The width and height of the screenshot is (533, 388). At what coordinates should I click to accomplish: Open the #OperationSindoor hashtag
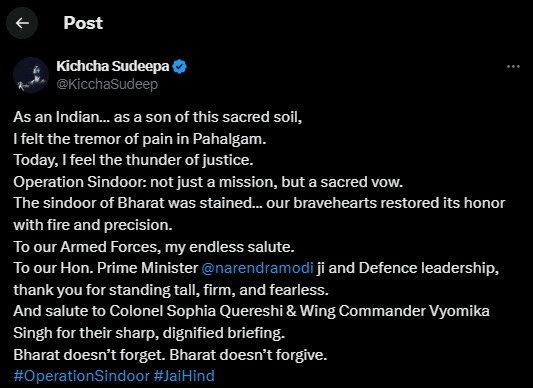click(82, 376)
